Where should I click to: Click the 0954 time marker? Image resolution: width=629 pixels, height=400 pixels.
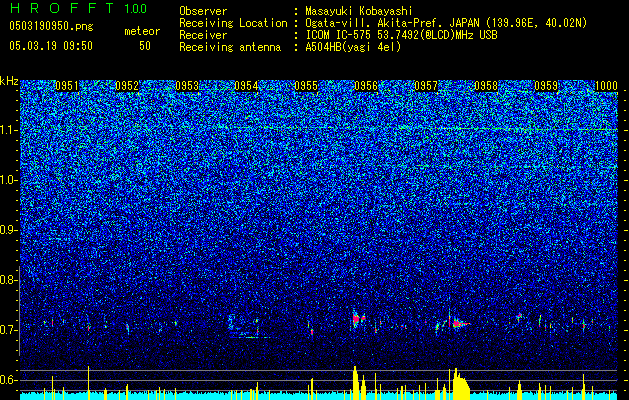[x=246, y=86]
